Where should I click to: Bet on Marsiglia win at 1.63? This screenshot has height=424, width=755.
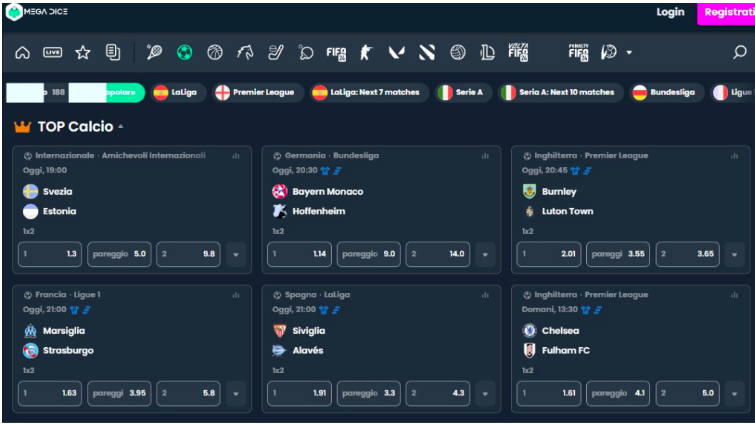[x=50, y=393]
